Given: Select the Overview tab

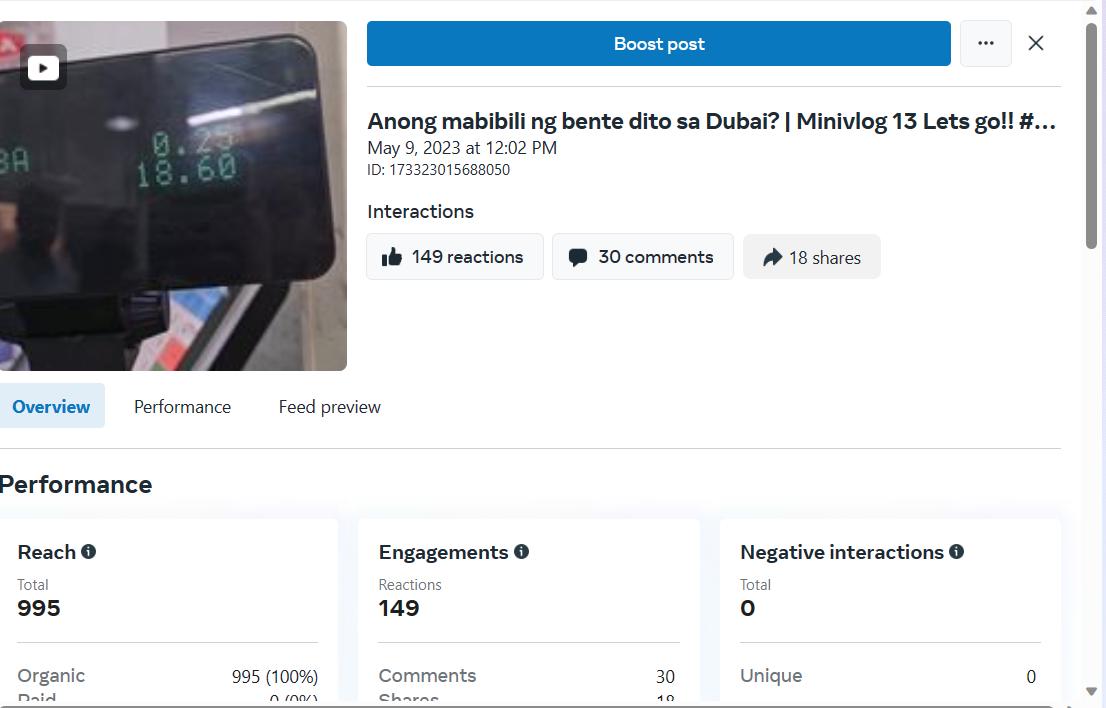Looking at the screenshot, I should pos(51,406).
